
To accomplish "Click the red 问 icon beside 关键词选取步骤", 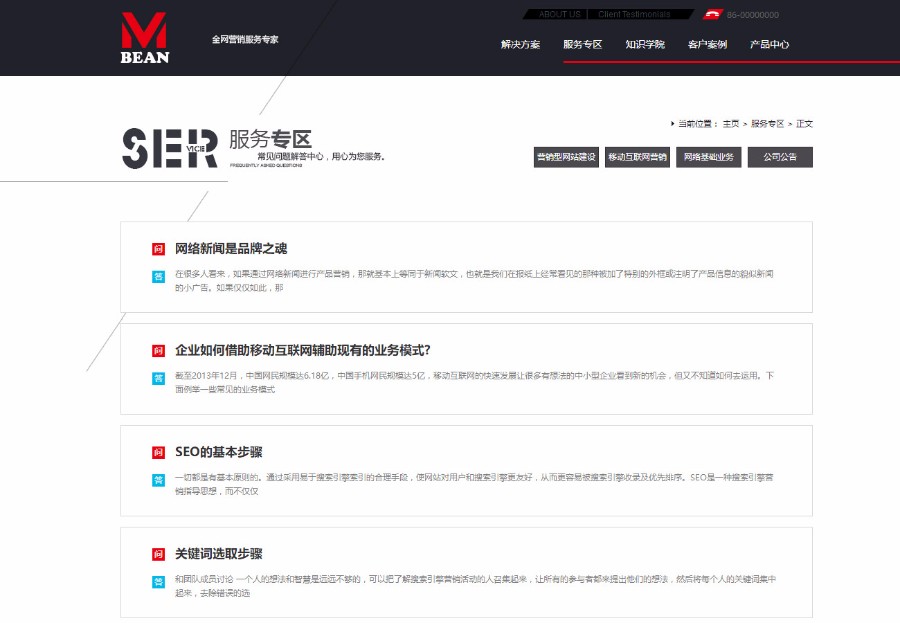I will (158, 554).
